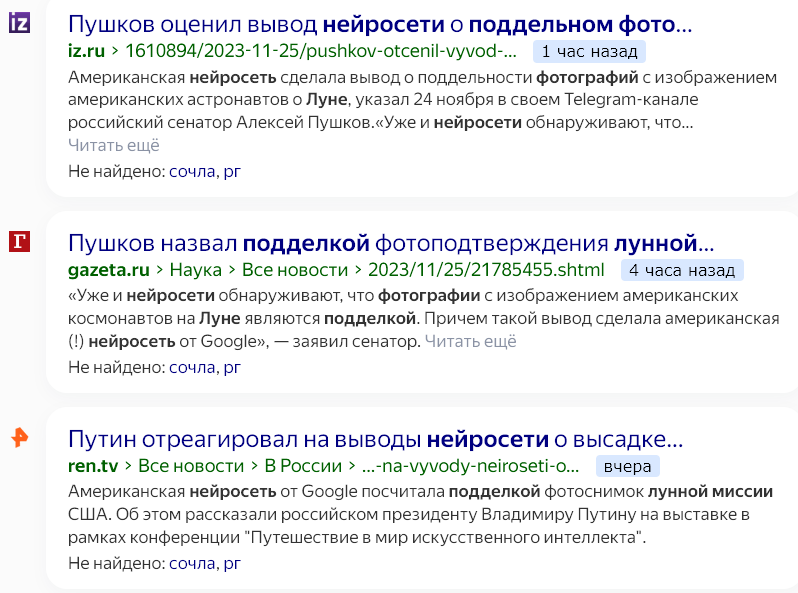The image size is (798, 593).
Task: Expand 'Читать ещё' in the gazeta.ru result
Action: [x=471, y=341]
